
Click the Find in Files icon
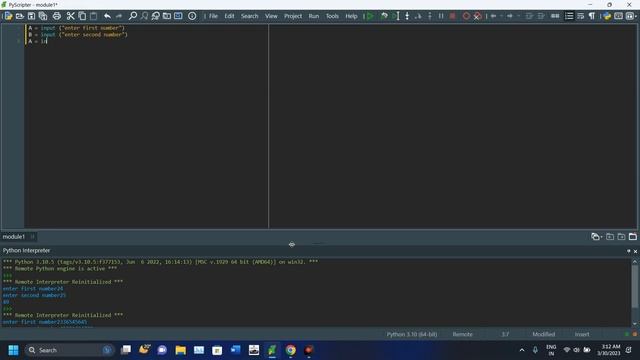coord(167,16)
